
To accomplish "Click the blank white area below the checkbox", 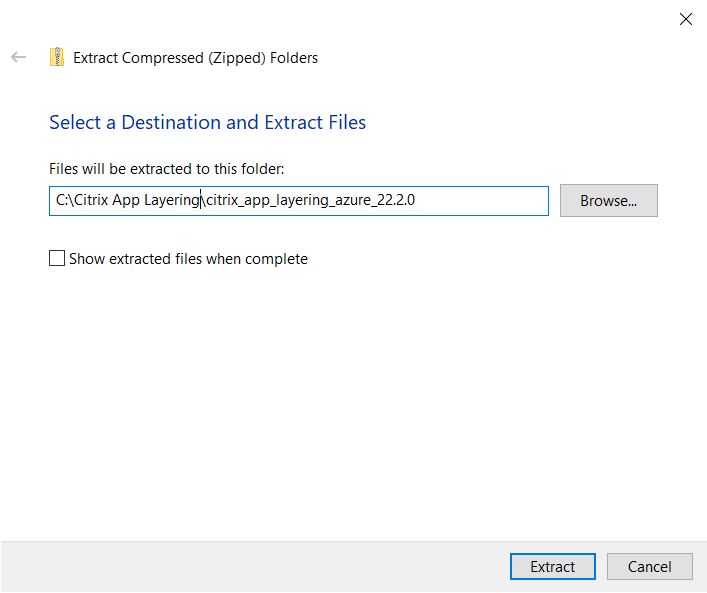I will [x=350, y=400].
